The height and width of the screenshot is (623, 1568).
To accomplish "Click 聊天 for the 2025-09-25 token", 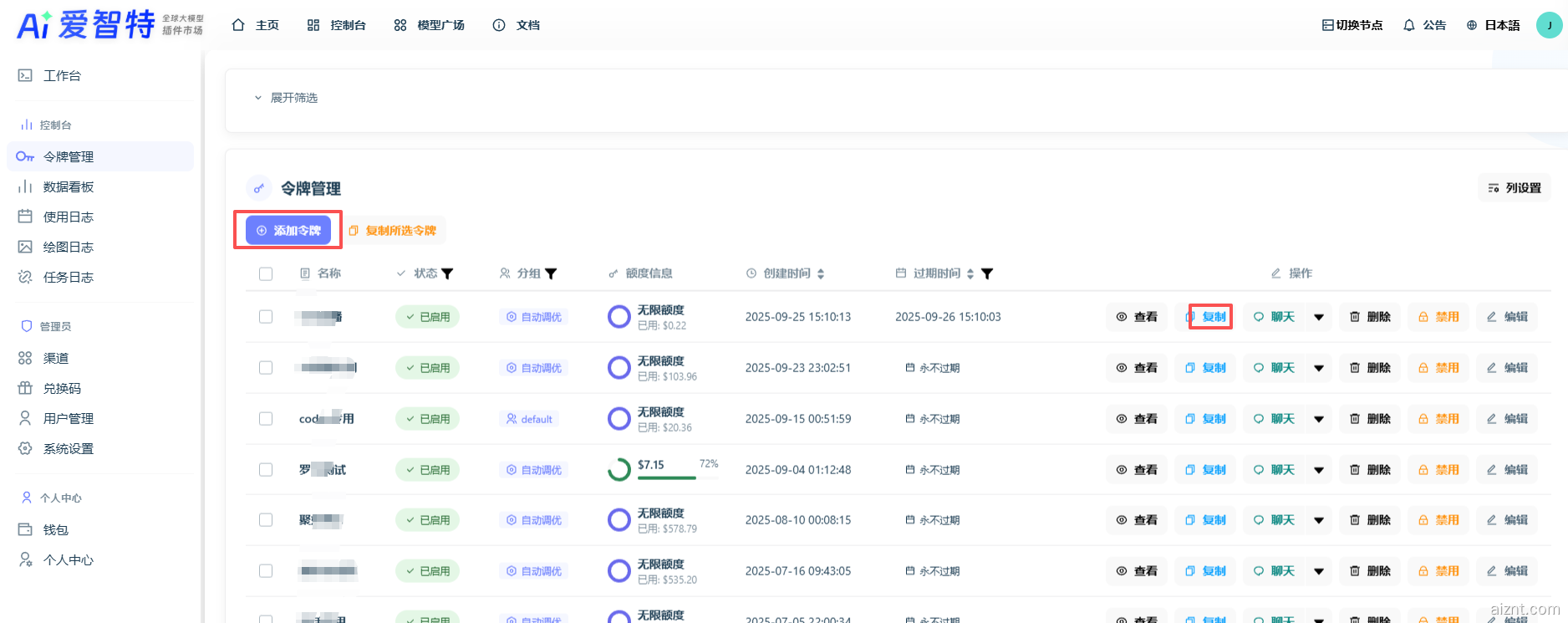I will click(x=1274, y=317).
